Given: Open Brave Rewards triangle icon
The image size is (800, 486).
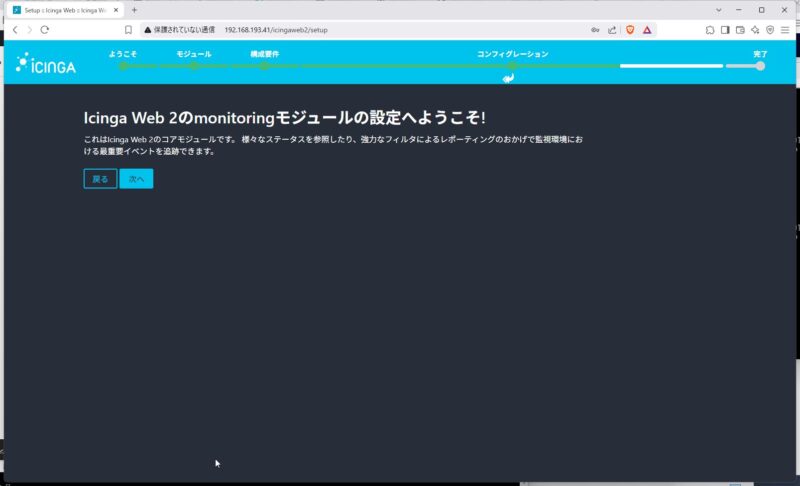Looking at the screenshot, I should [647, 30].
